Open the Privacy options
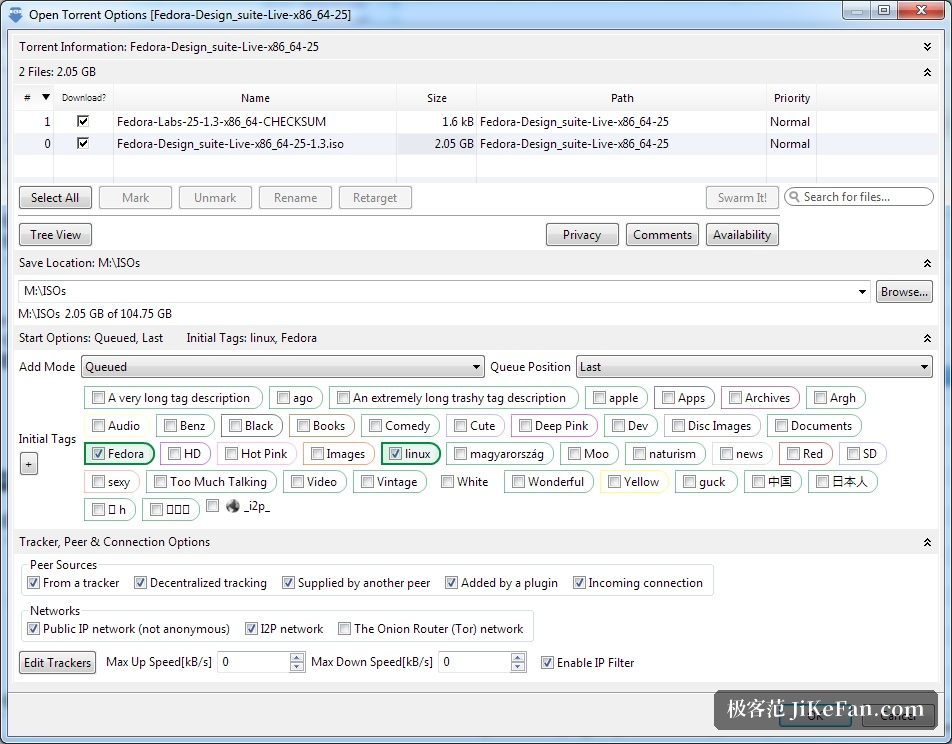Screen dimensions: 952x744 click(582, 235)
